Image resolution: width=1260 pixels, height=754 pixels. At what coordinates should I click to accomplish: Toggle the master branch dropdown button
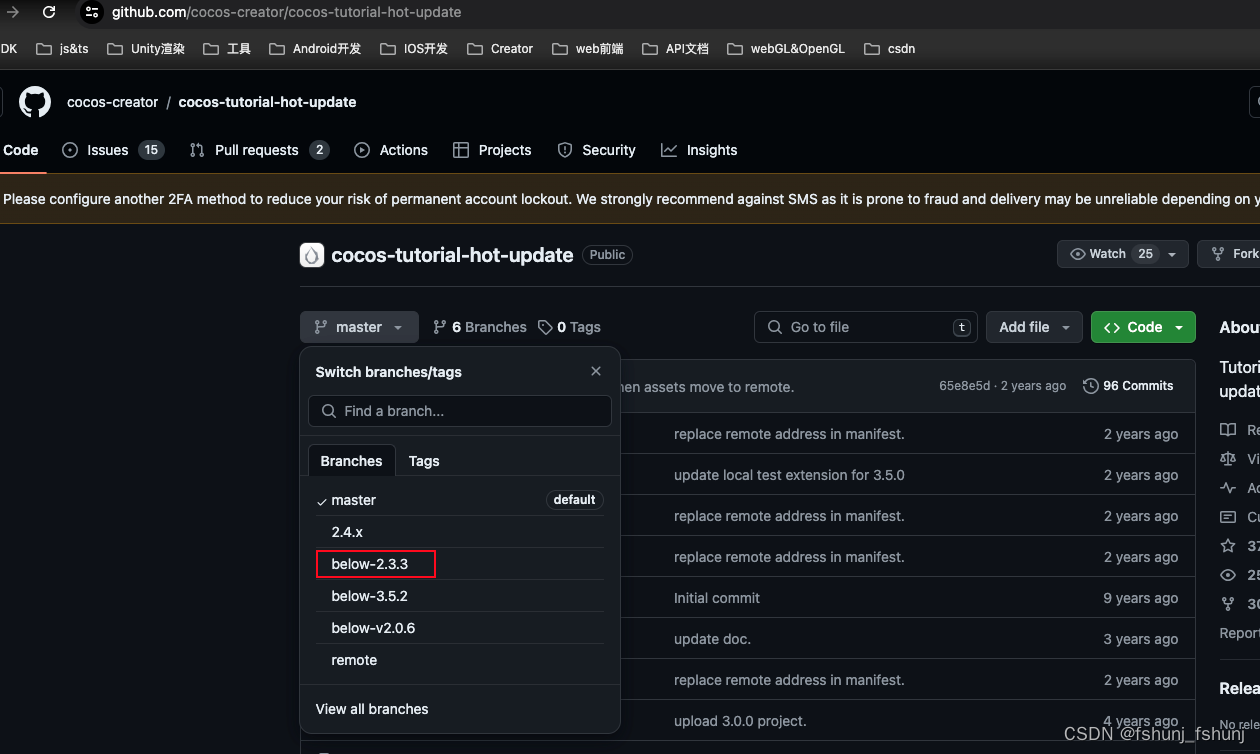359,327
